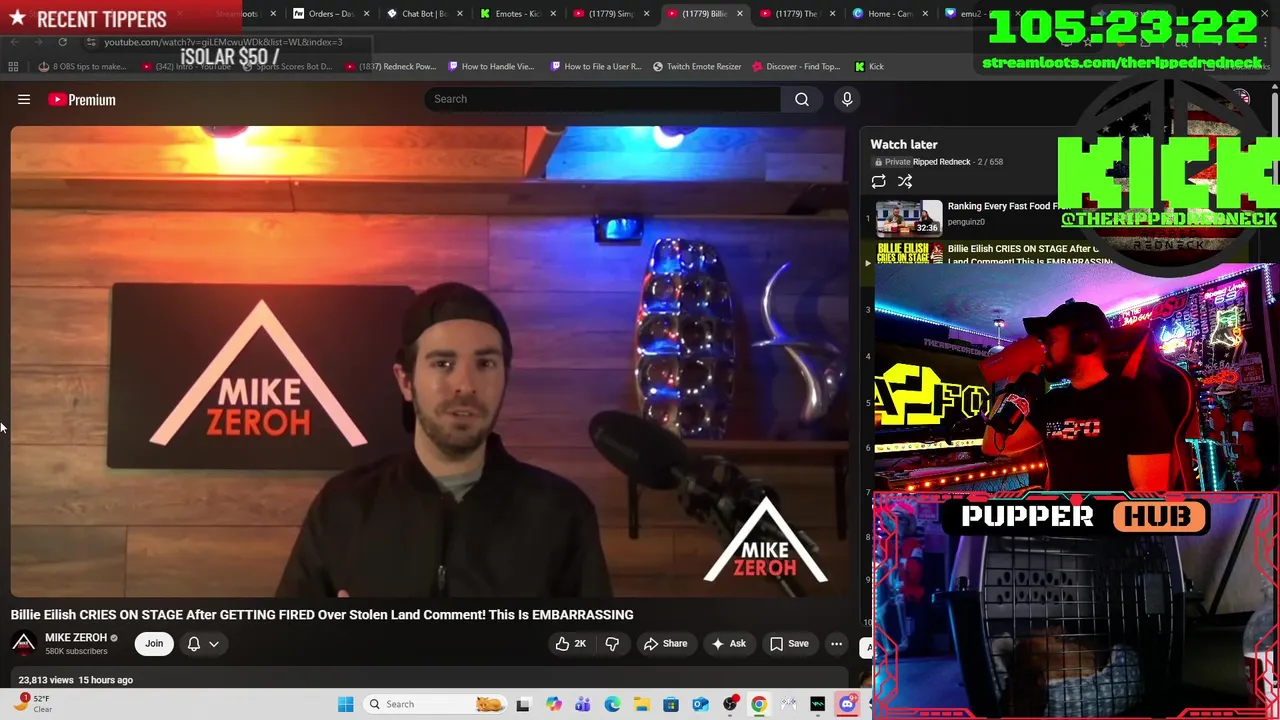The height and width of the screenshot is (720, 1280).
Task: Close the active (11779) Billie tab
Action: tap(739, 14)
